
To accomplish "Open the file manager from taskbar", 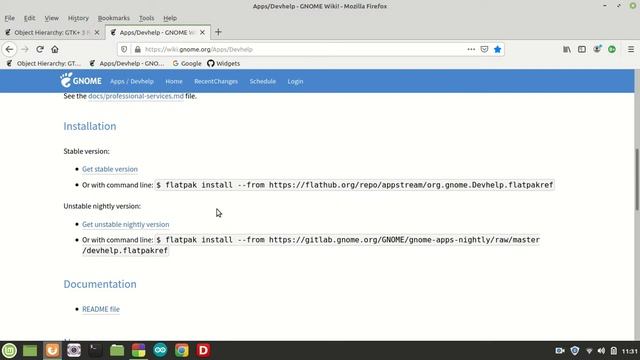I will pyautogui.click(x=117, y=350).
